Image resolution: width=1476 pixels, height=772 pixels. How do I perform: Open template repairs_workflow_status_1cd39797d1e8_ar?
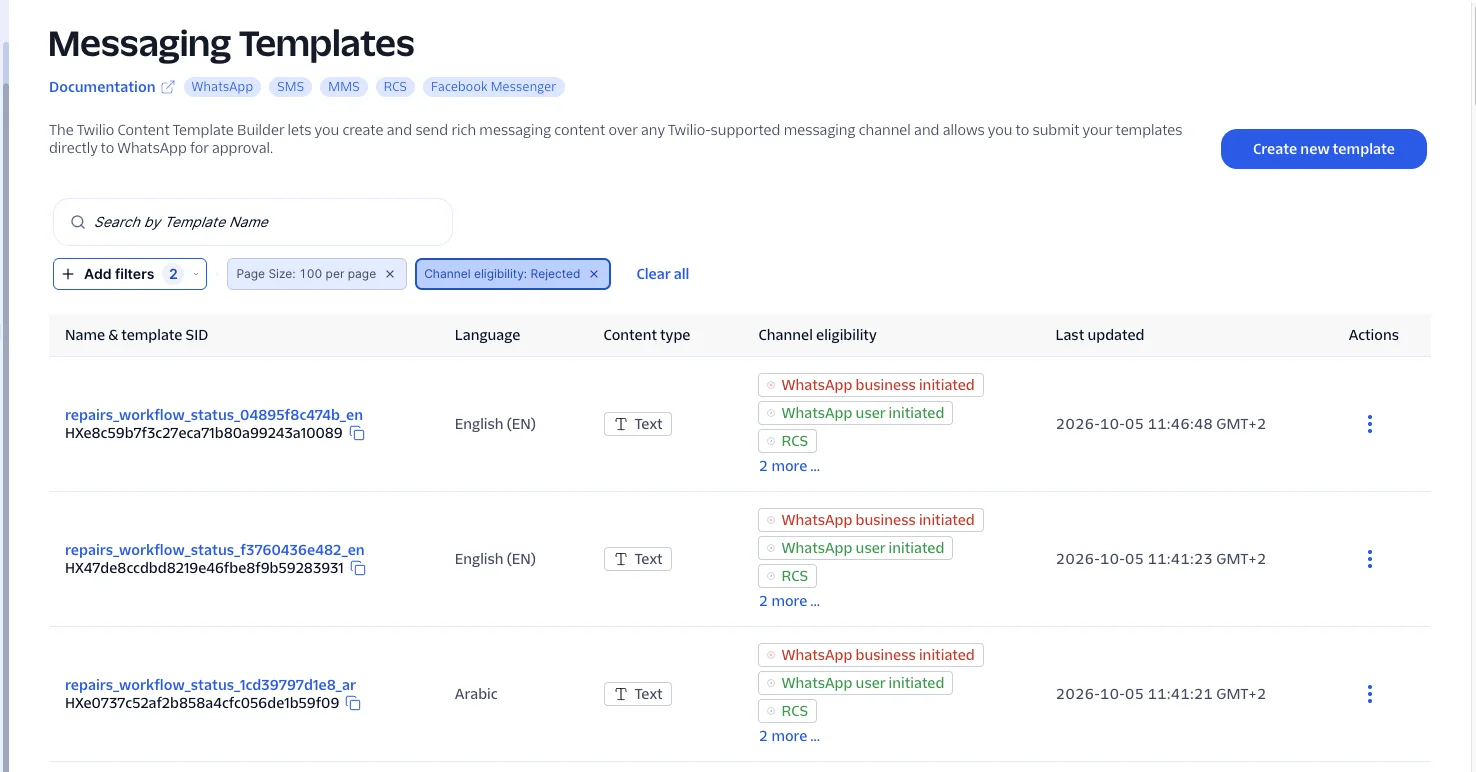(210, 685)
